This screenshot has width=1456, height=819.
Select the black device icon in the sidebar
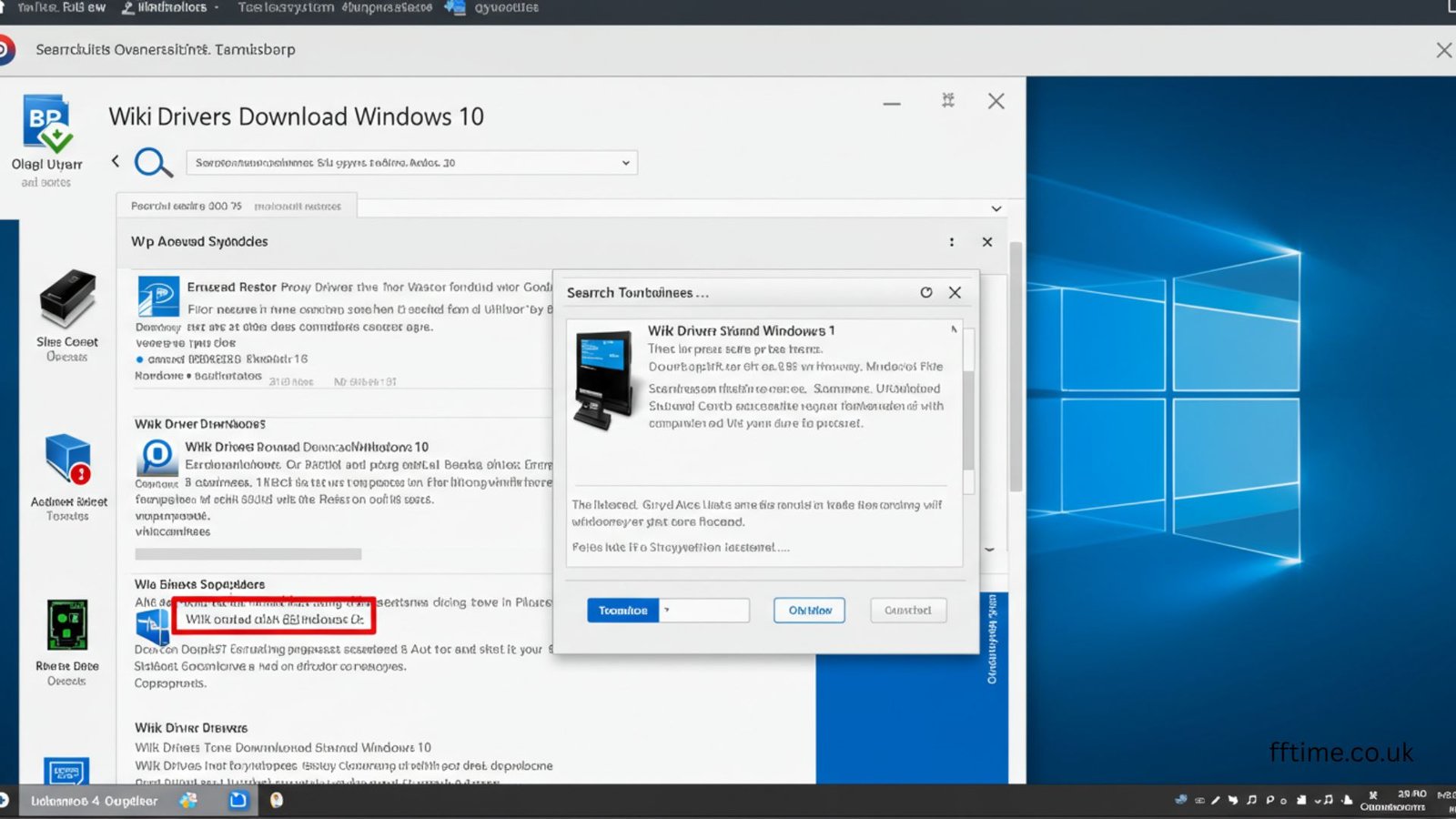click(x=67, y=298)
